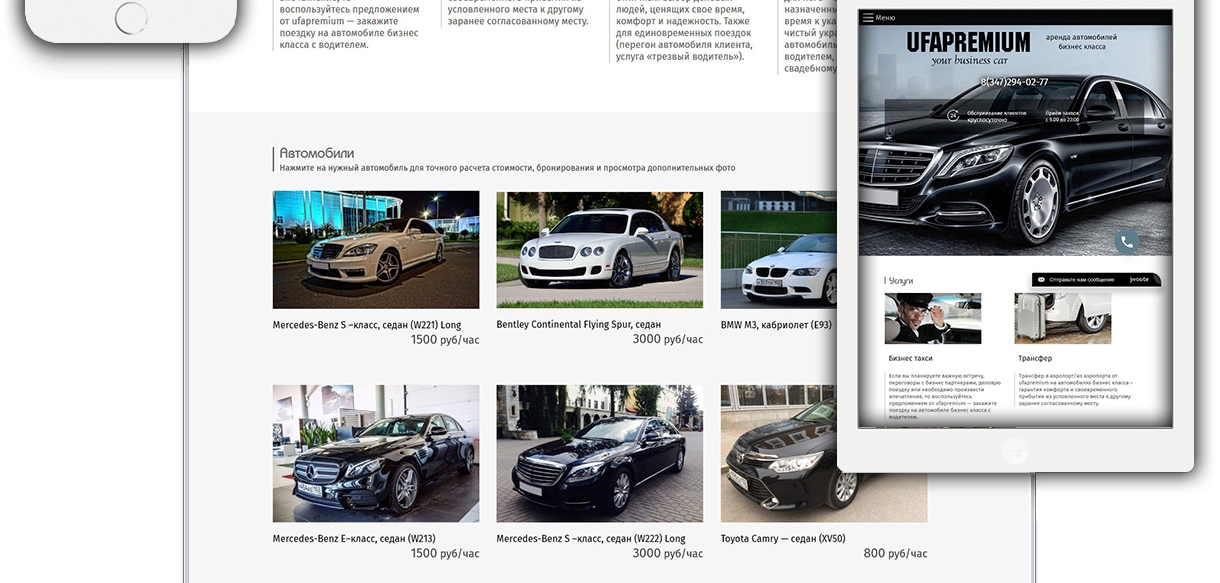Open the Mercedes-Benz E-класс W213 photo

point(376,454)
